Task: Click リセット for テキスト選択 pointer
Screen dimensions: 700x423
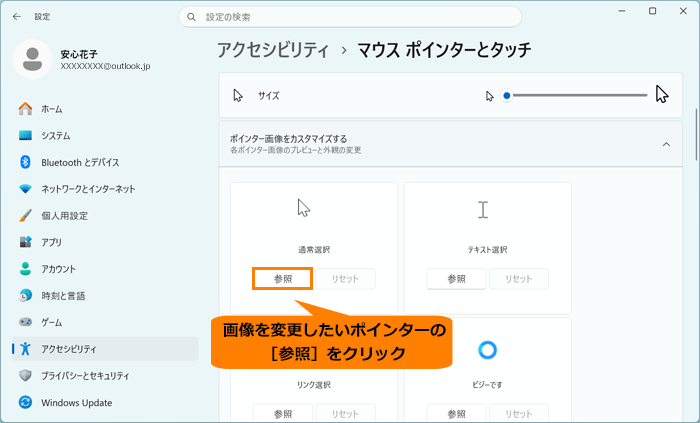Action: point(519,279)
